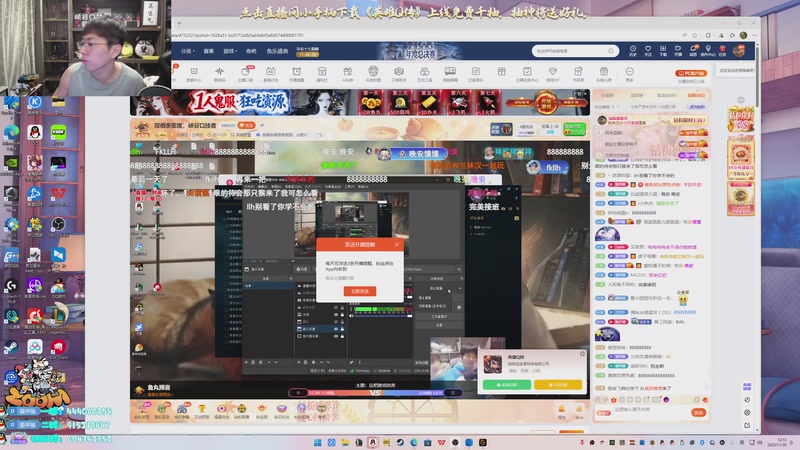Click the 开播提醒 alarm clock icon
The image size is (800, 450).
(296, 74)
